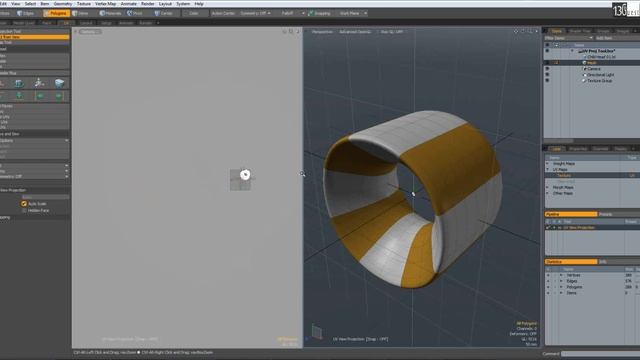The height and width of the screenshot is (360, 640).
Task: Open Items tab in right panel
Action: click(556, 31)
